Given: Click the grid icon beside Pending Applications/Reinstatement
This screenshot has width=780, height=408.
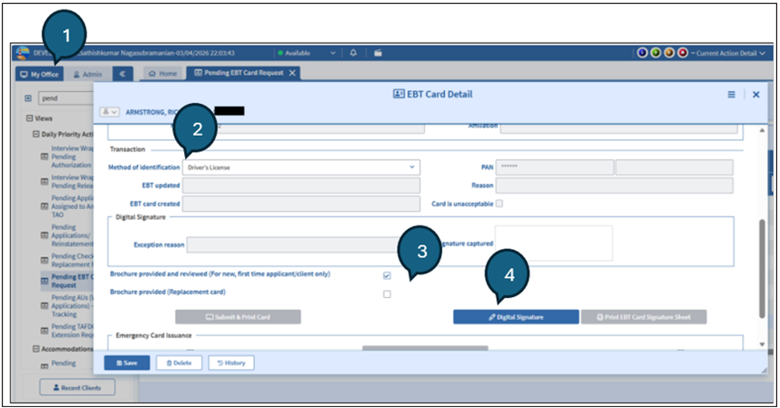Looking at the screenshot, I should tap(44, 235).
